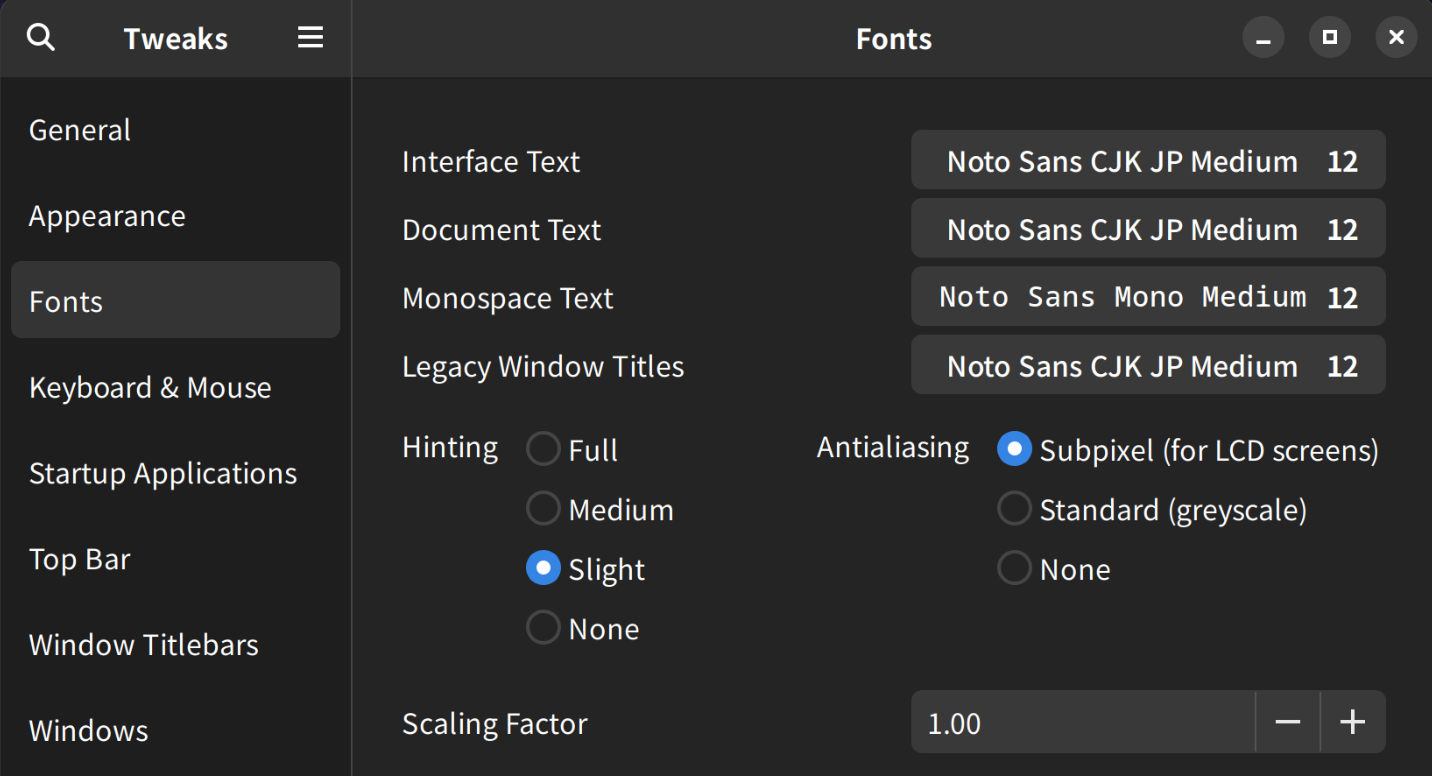The width and height of the screenshot is (1432, 776).
Task: Open Document Text font chooser
Action: (x=1148, y=228)
